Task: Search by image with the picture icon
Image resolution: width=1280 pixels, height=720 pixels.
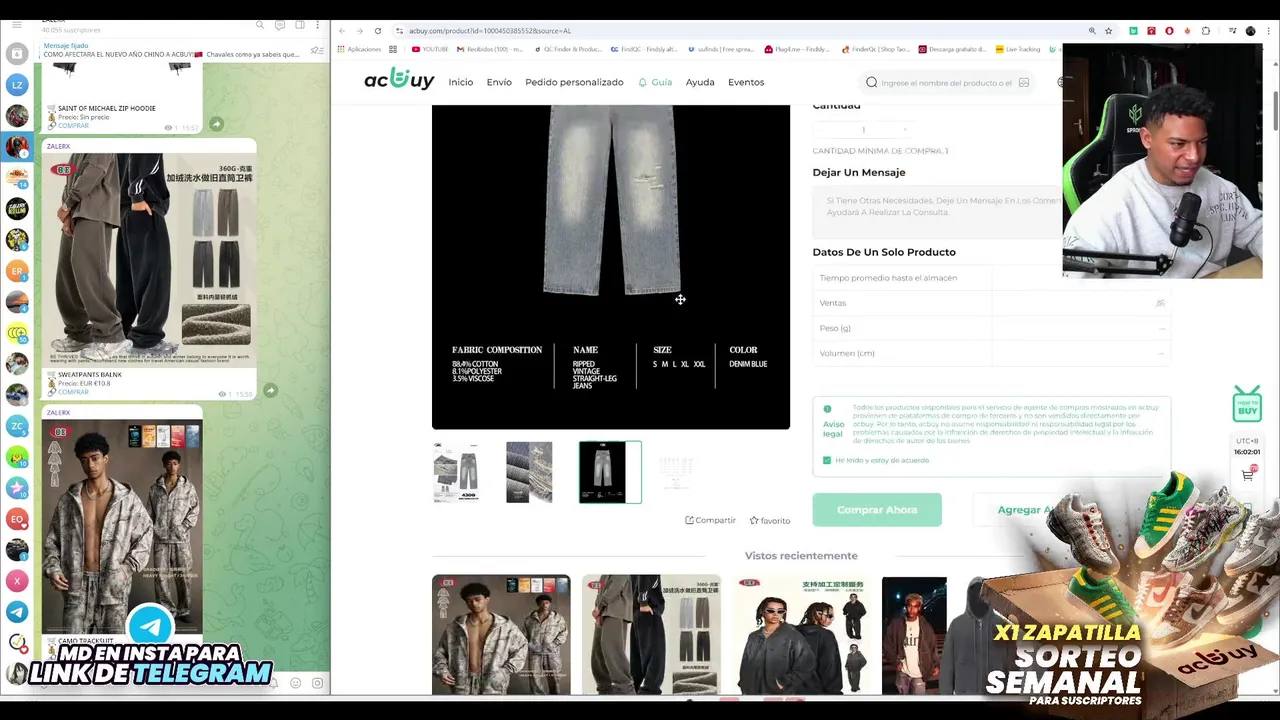Action: 1024,83
